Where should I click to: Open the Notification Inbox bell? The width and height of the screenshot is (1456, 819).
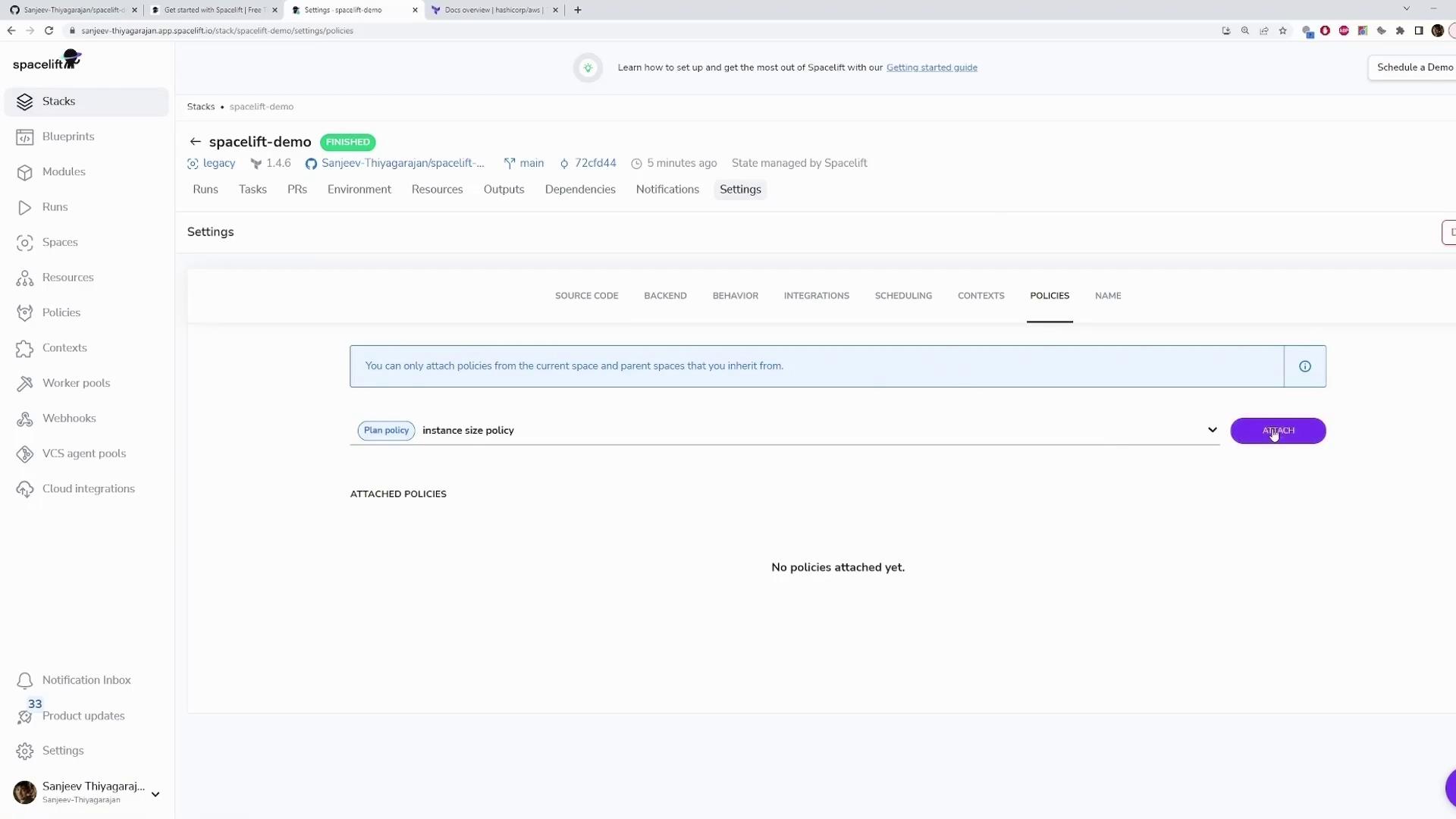click(x=25, y=681)
